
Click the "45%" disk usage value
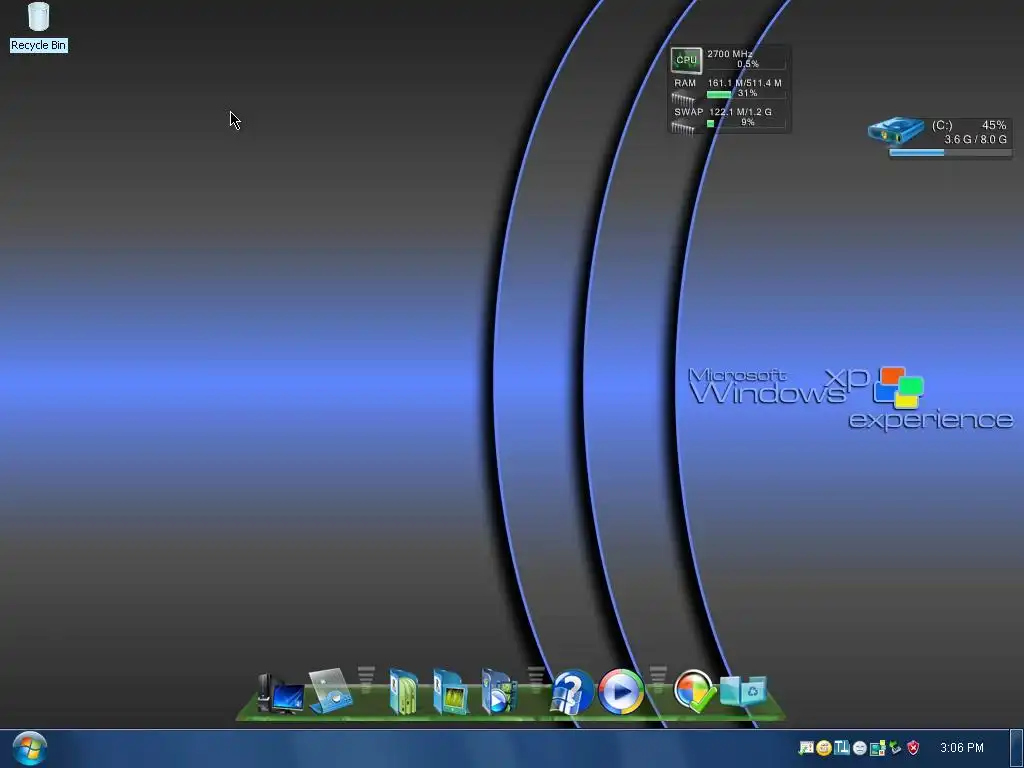(x=994, y=125)
